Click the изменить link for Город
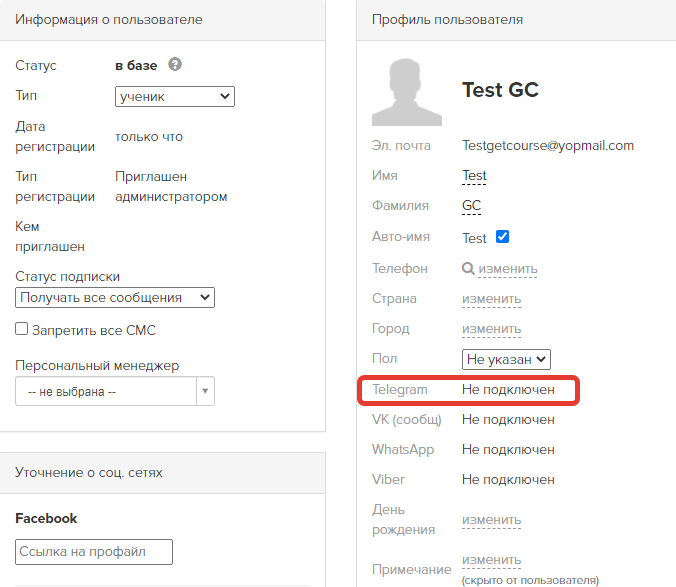Image resolution: width=676 pixels, height=587 pixels. point(491,329)
